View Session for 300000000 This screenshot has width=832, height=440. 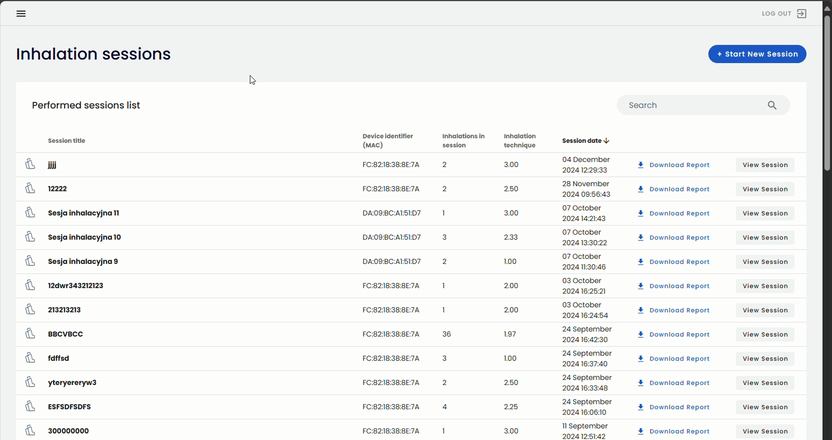(765, 432)
